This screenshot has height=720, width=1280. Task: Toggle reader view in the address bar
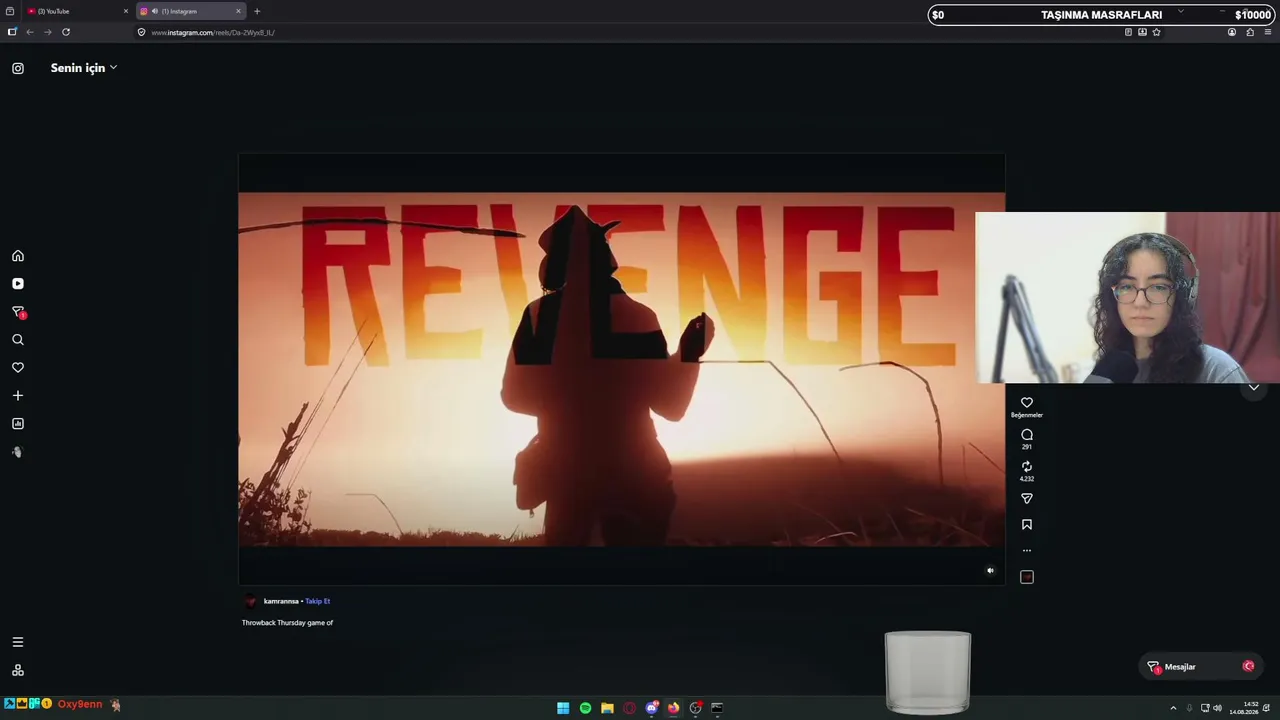(1128, 32)
